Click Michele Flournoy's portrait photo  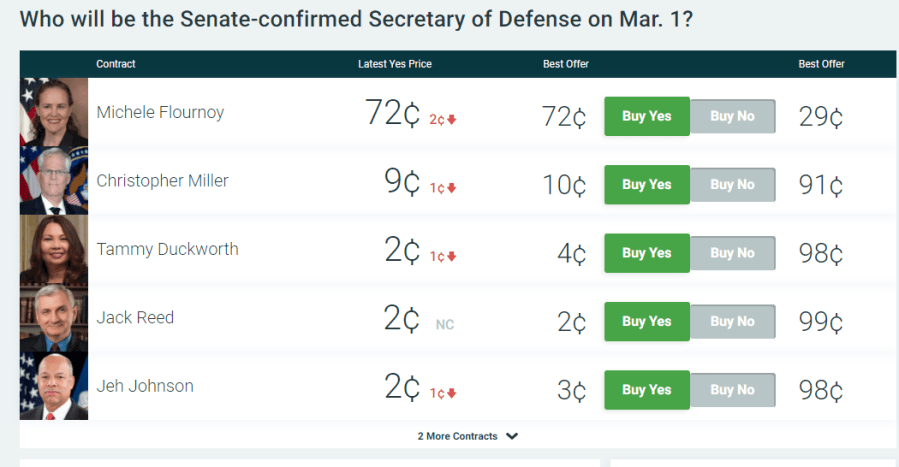click(54, 113)
